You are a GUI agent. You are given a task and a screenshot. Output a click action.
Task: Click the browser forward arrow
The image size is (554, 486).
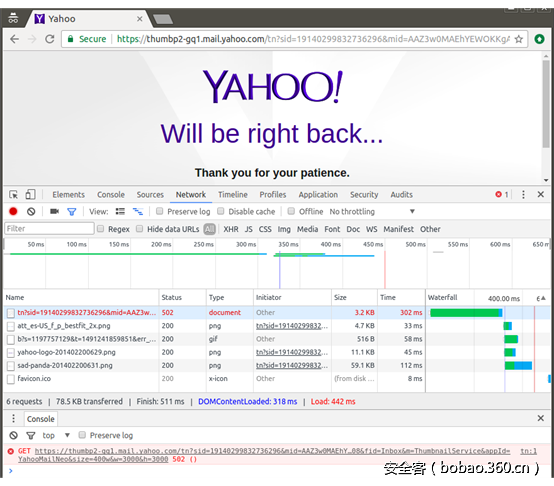pos(32,39)
